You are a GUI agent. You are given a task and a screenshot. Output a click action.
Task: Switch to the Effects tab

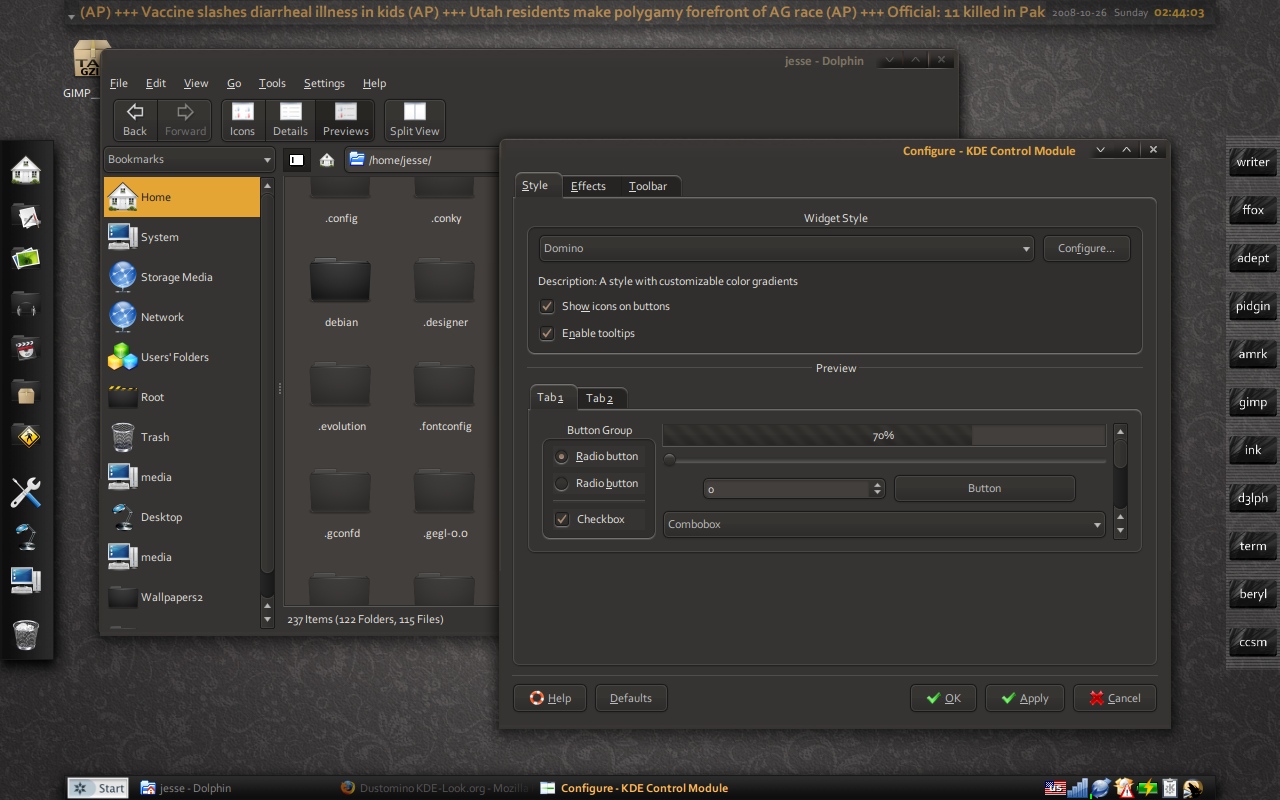(588, 186)
